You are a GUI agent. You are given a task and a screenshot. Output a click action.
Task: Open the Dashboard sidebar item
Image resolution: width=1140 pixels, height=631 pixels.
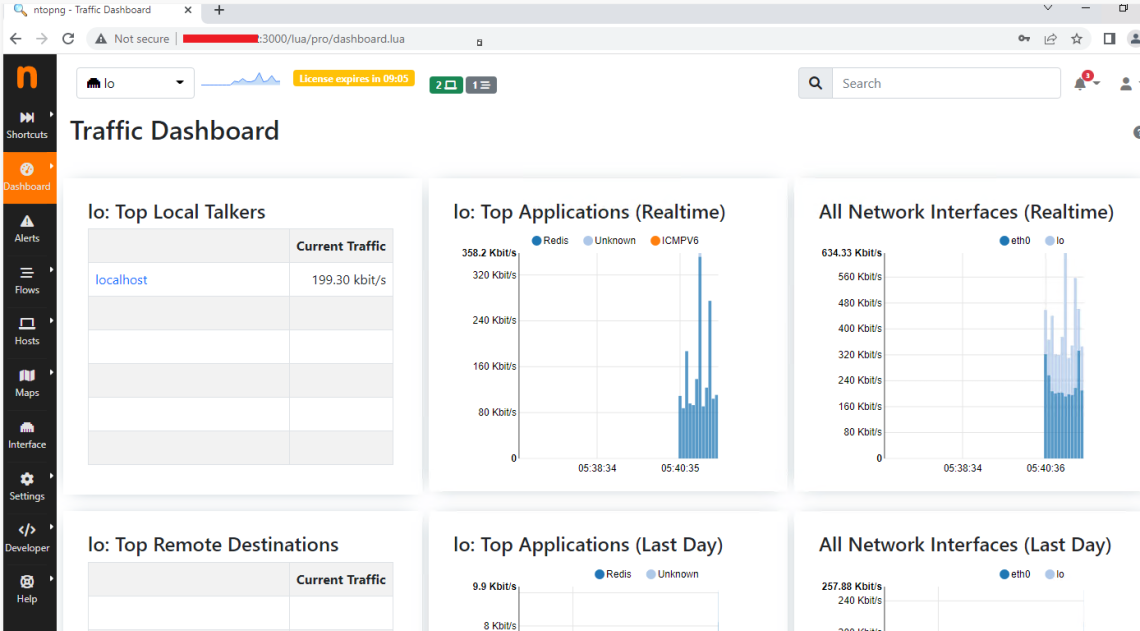coord(28,177)
